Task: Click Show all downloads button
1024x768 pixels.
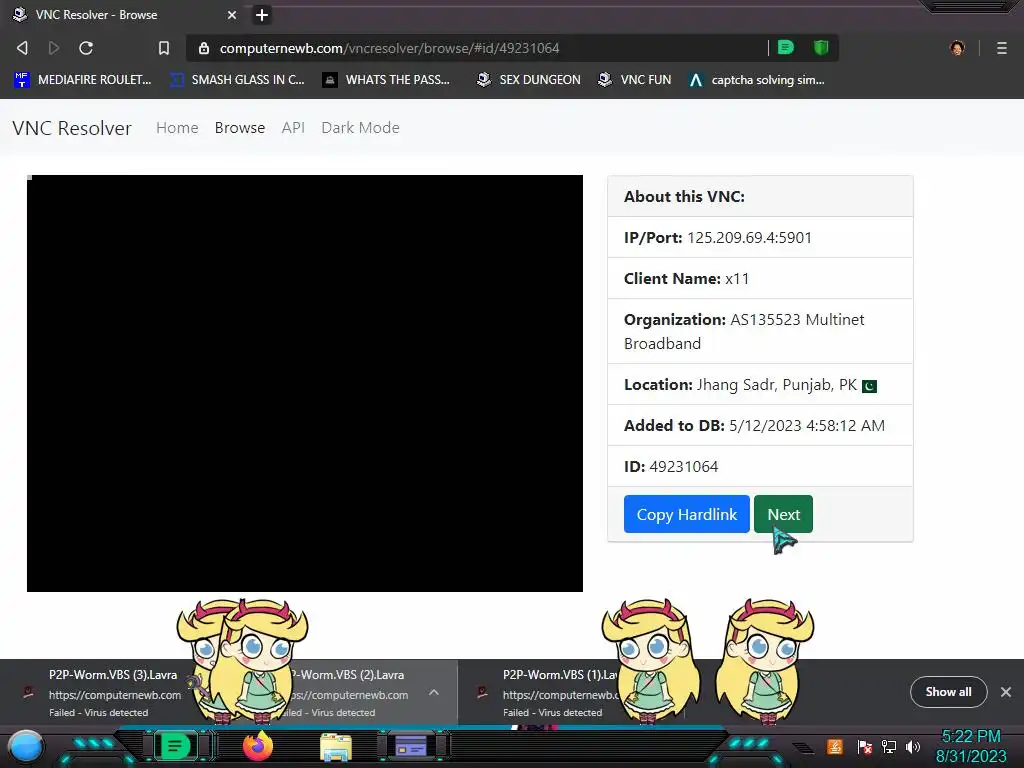Action: 948,692
